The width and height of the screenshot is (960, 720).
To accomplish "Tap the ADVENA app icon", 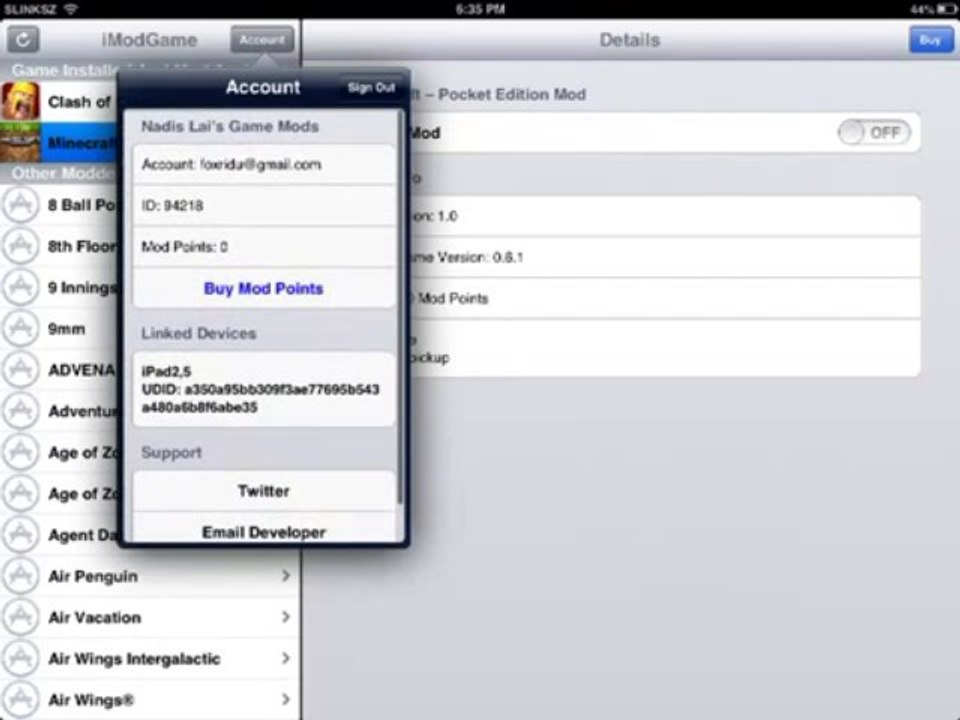I will (21, 370).
